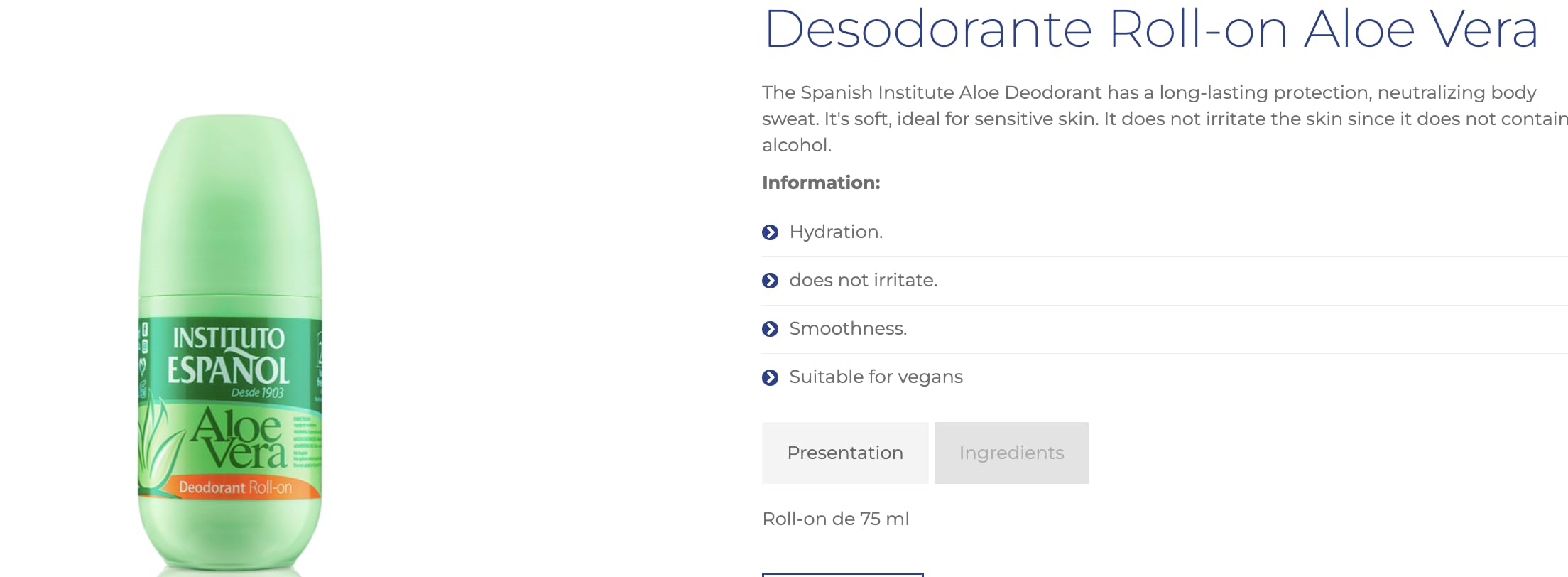Click the 'Roll-on de 75 ml' presentation text
The image size is (1568, 577).
pos(835,519)
